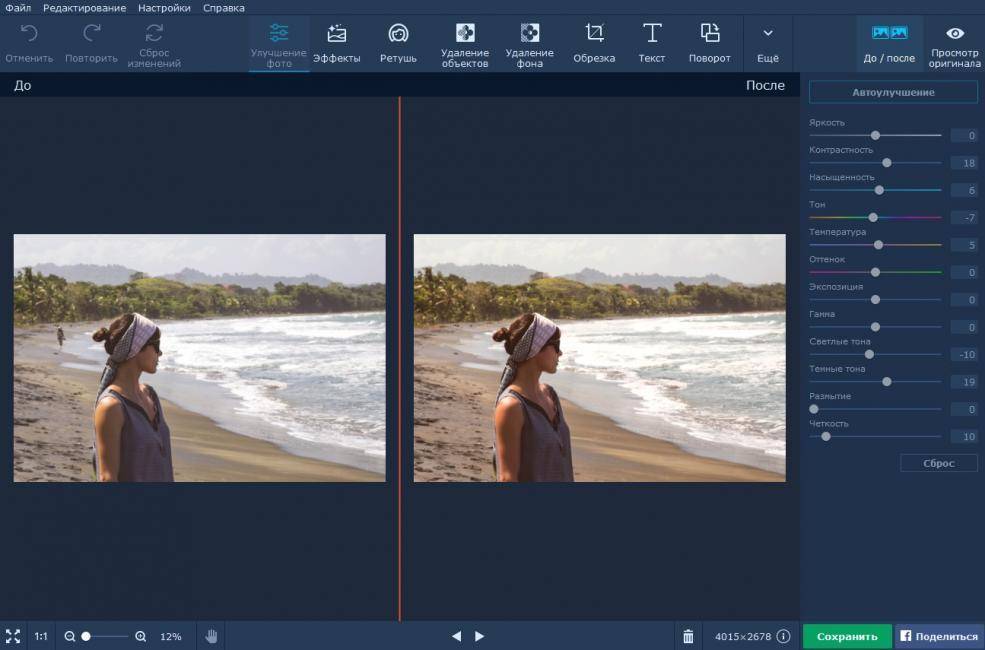Image resolution: width=985 pixels, height=650 pixels.
Task: Click the Насыщенность value field showing 6
Action: 964,190
